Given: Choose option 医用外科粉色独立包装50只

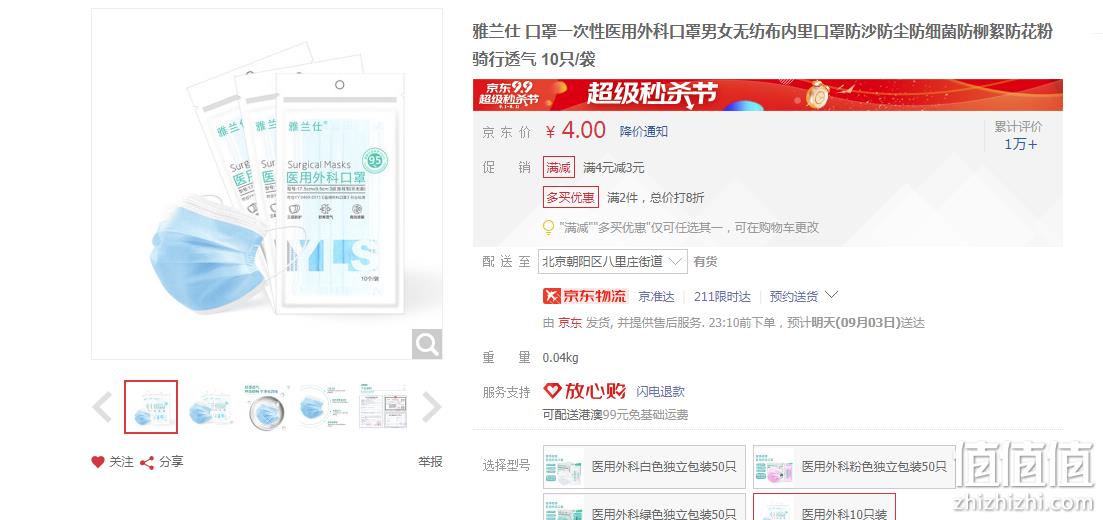Looking at the screenshot, I should click(x=855, y=467).
